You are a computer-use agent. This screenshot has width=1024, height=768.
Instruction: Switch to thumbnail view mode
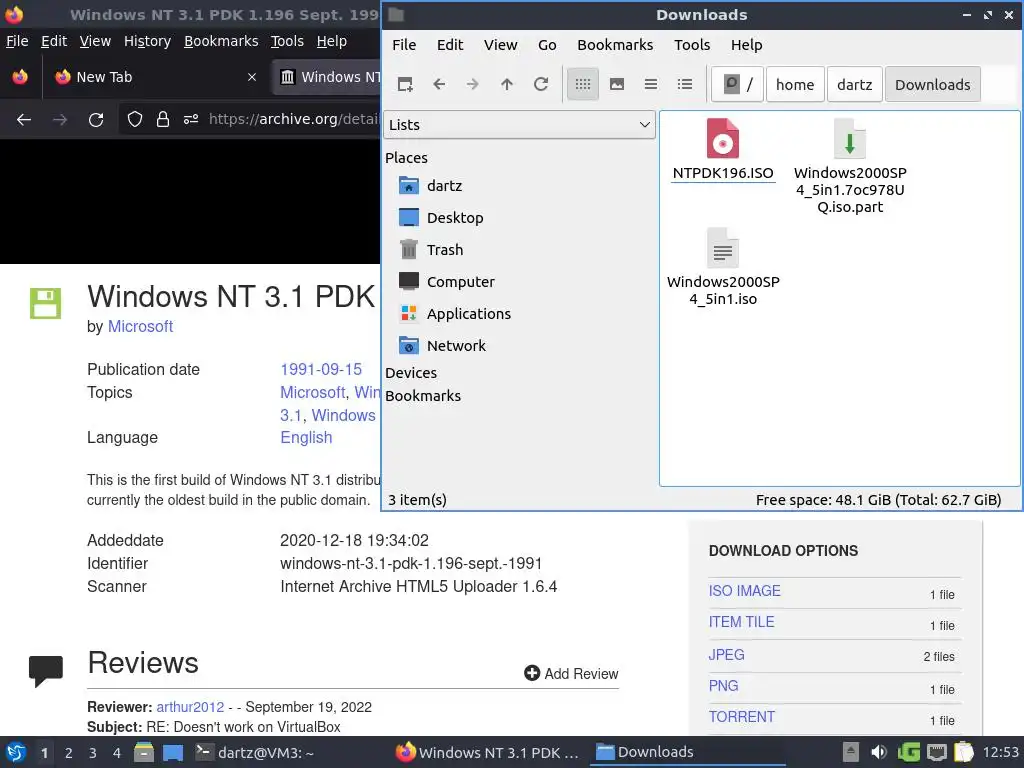[x=616, y=84]
